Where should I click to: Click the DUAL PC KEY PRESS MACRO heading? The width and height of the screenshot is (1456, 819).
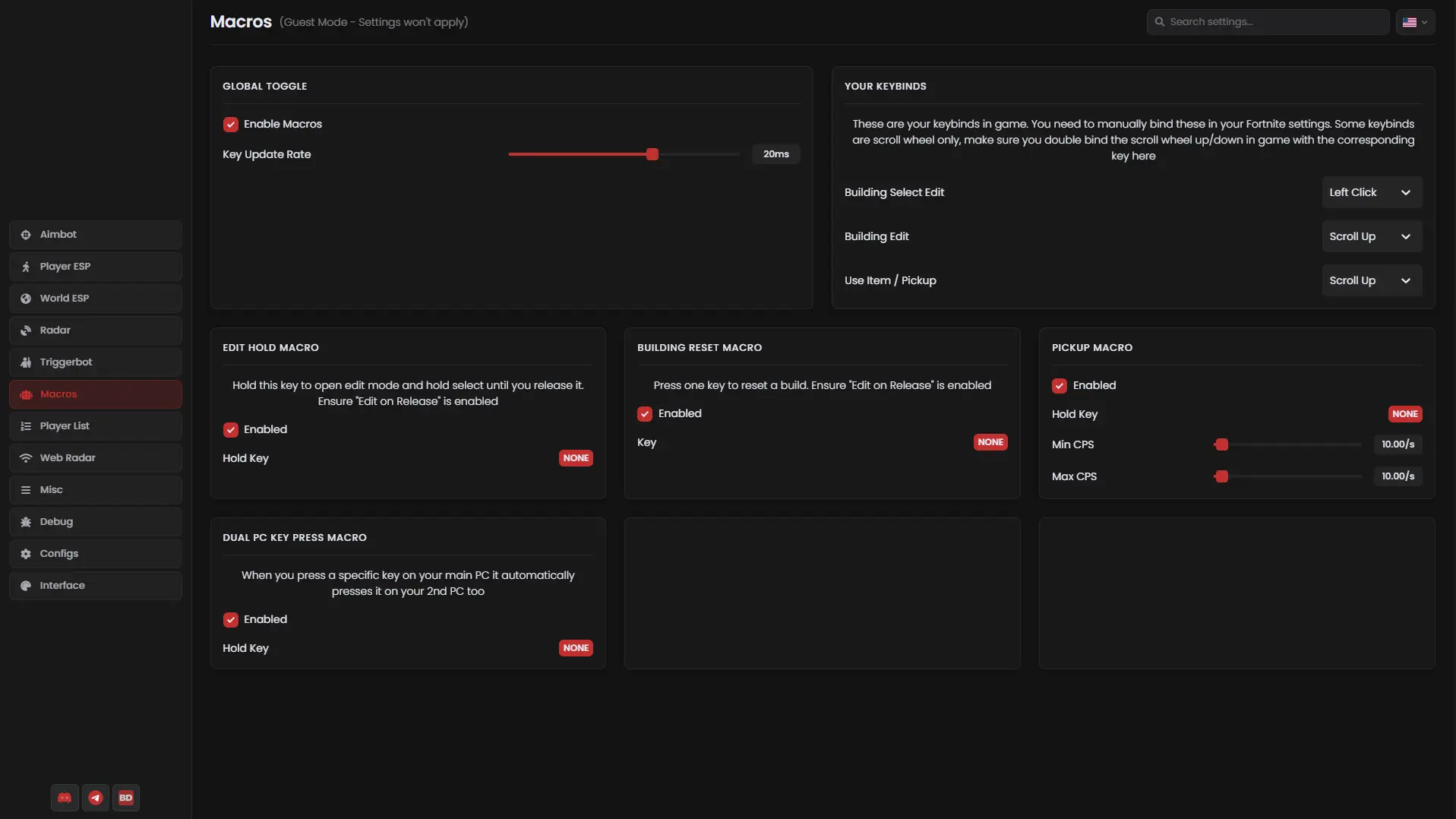295,538
